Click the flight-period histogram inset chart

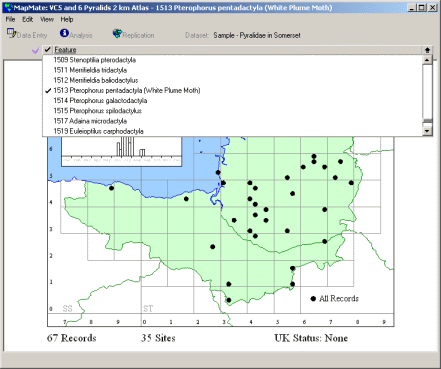tap(122, 151)
